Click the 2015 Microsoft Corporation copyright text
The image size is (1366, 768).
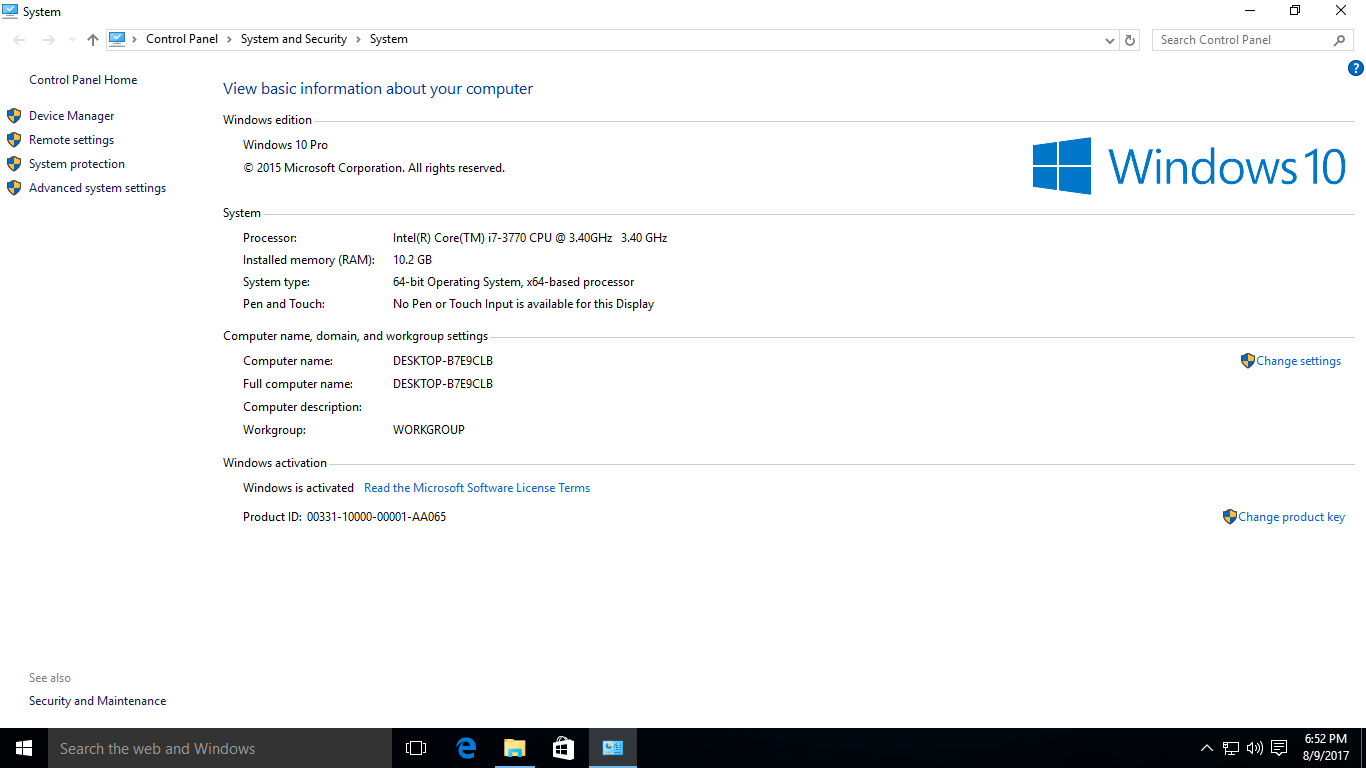(374, 168)
